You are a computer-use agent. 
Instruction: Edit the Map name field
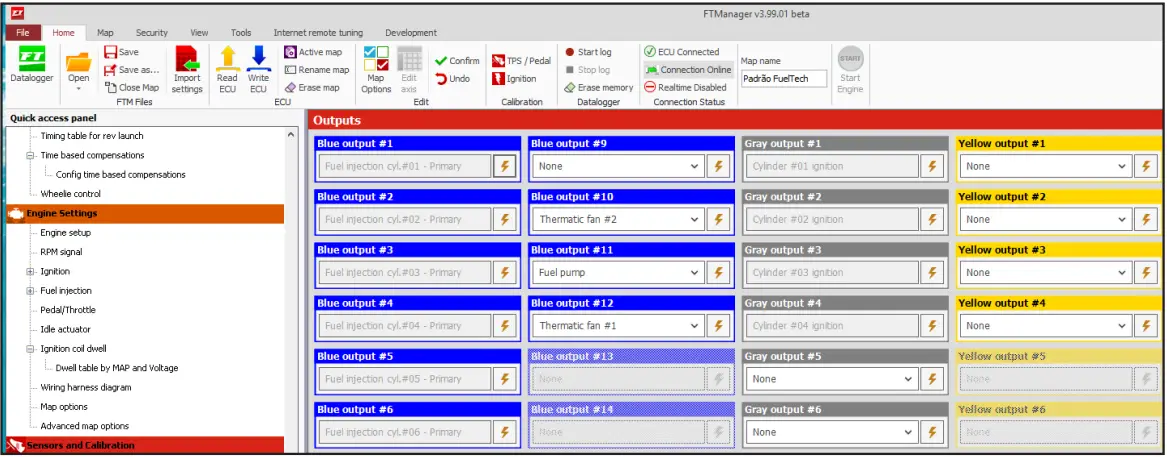pos(784,78)
